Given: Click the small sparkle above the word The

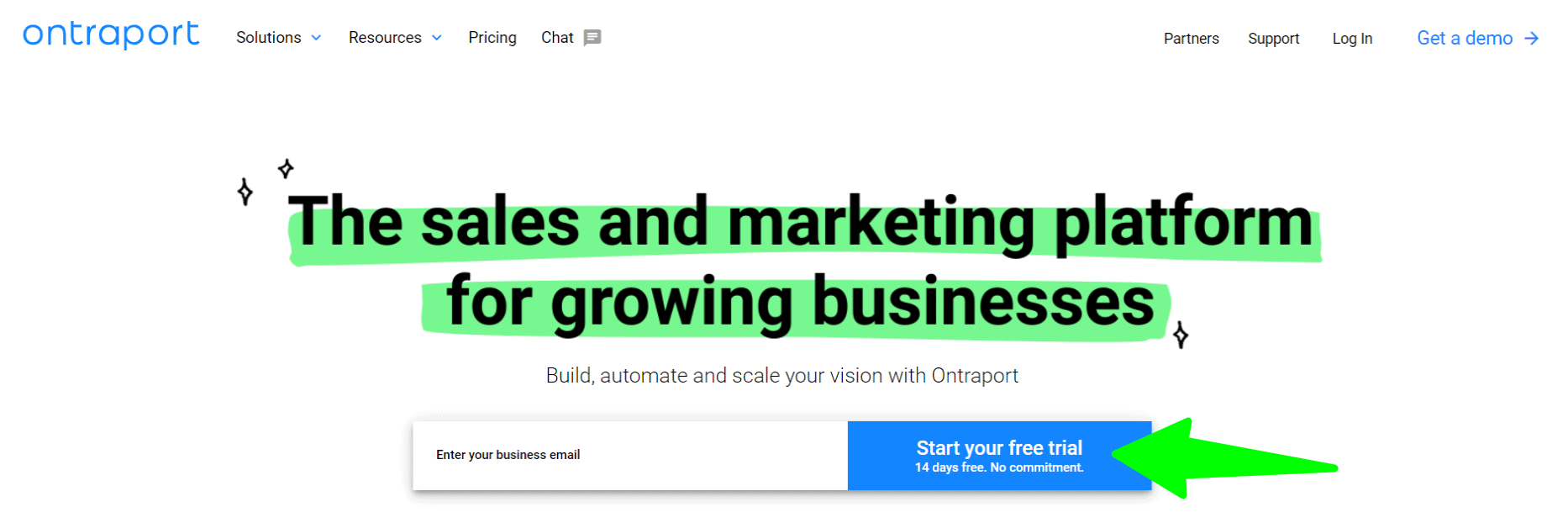Looking at the screenshot, I should [x=286, y=169].
